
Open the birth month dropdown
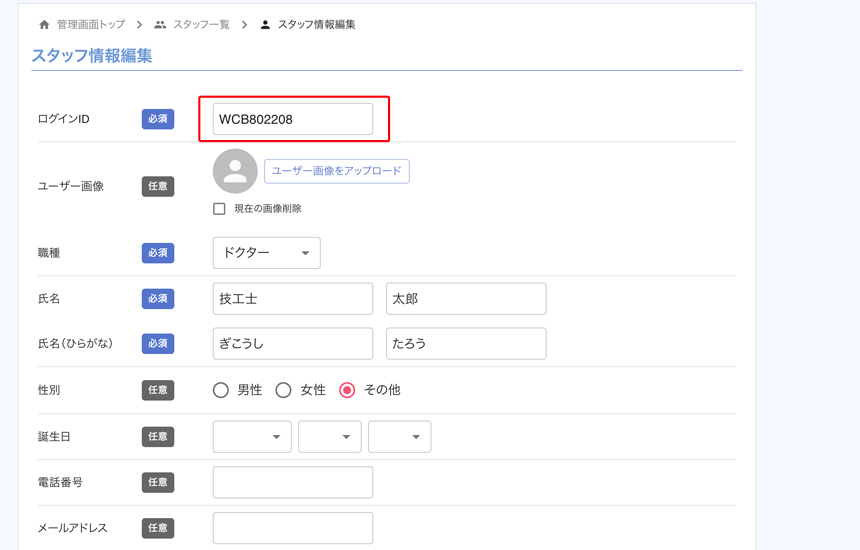tap(329, 437)
